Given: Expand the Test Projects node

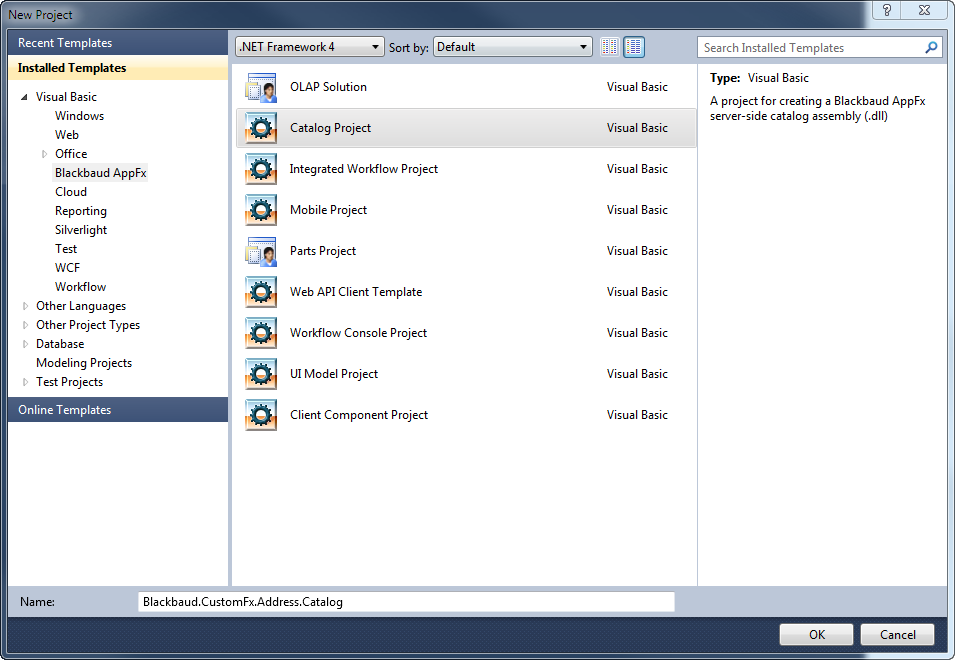Looking at the screenshot, I should point(25,382).
